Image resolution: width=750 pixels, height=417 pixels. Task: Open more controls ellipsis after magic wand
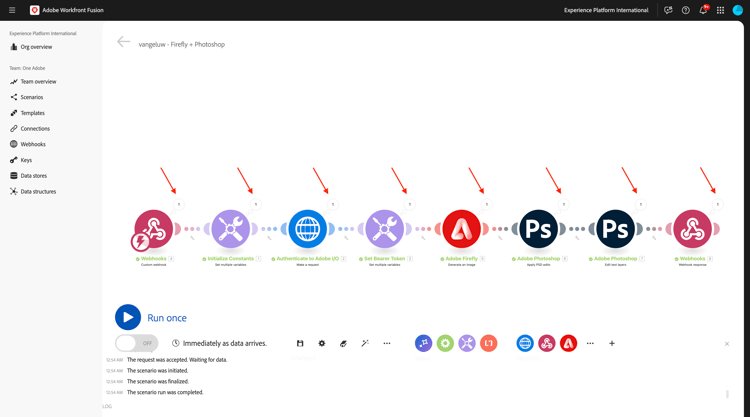coord(387,343)
